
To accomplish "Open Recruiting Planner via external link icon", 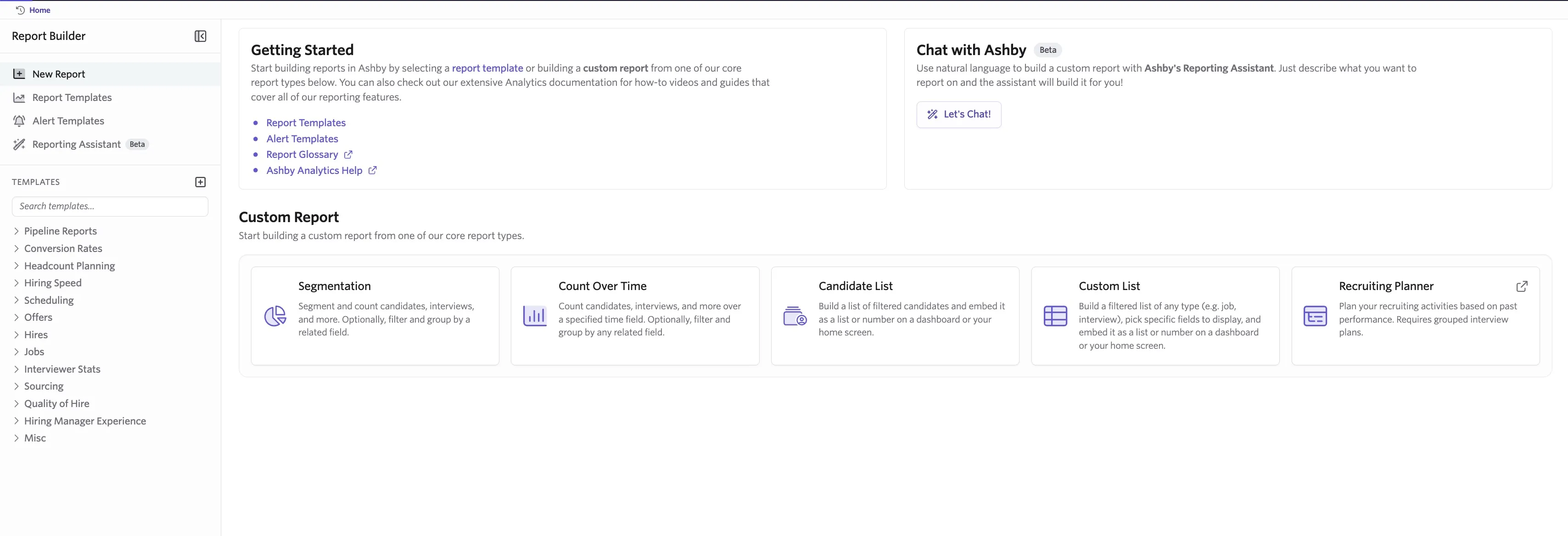I will (x=1522, y=286).
